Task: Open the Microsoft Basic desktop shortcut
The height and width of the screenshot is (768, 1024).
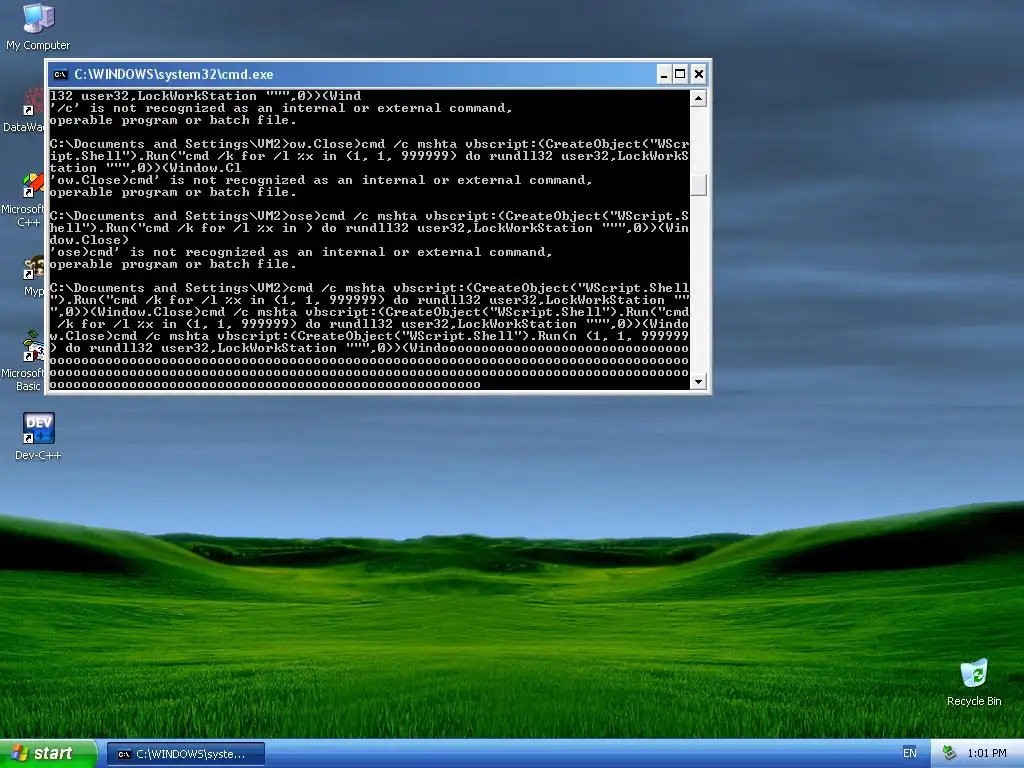Action: pyautogui.click(x=24, y=361)
